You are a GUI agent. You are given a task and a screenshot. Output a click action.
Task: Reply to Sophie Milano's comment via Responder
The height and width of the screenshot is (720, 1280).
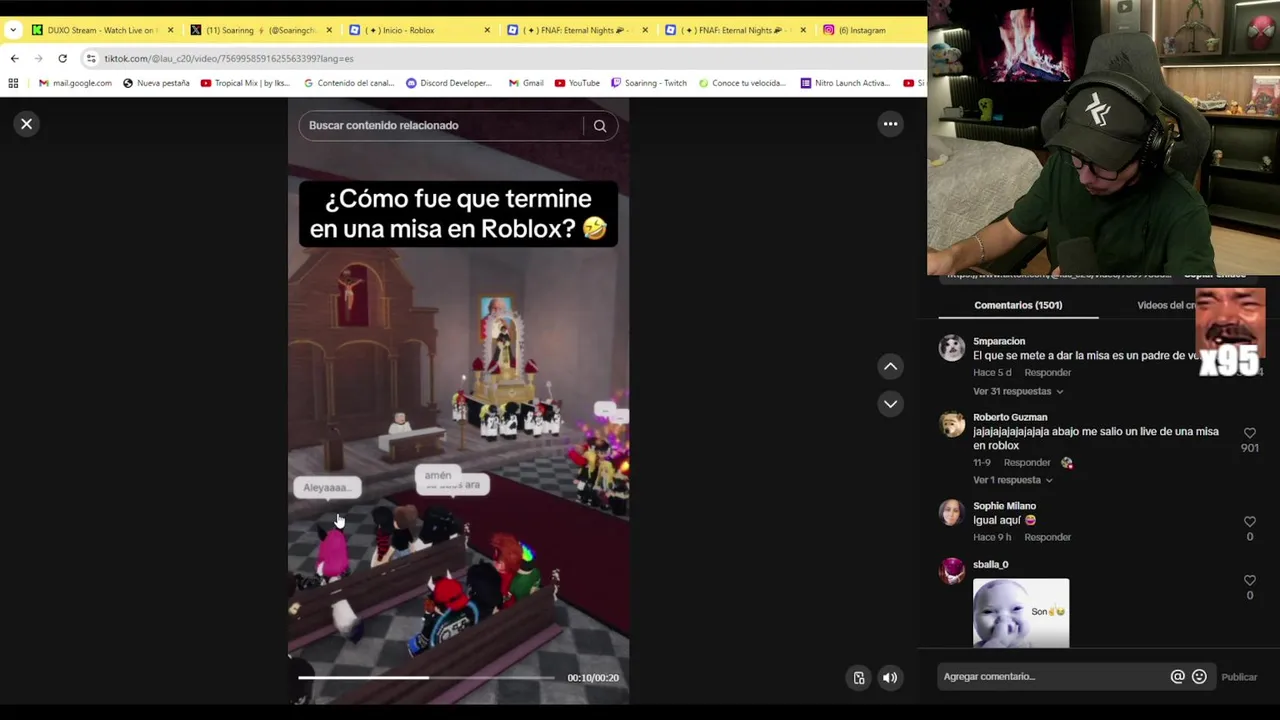coord(1047,537)
